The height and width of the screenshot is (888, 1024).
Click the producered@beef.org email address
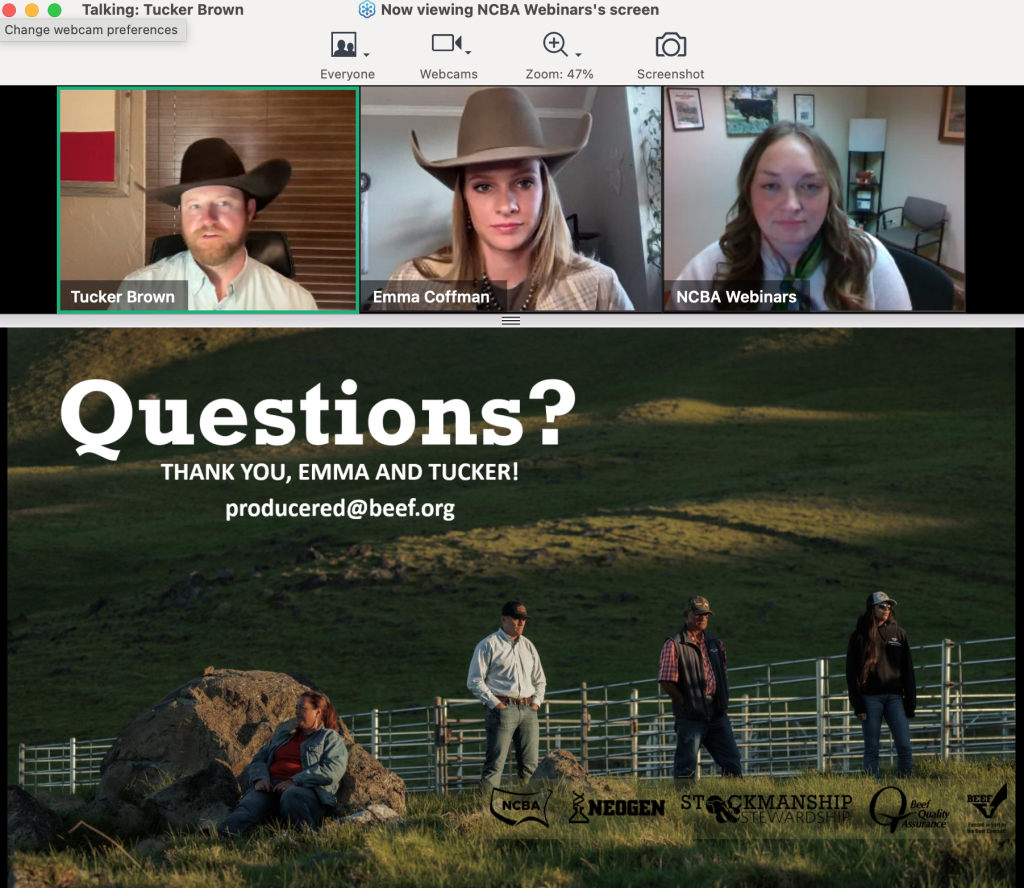point(340,508)
